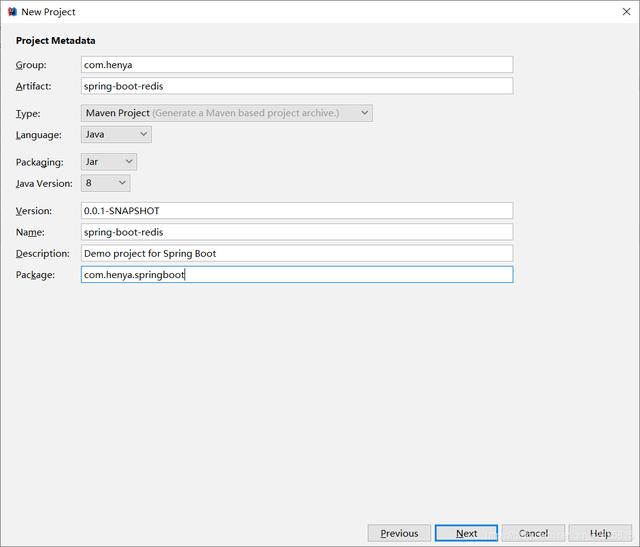Screen dimensions: 640x547
Task: Edit the Description field 'Demo project for Spring Boot'
Action: pos(297,253)
